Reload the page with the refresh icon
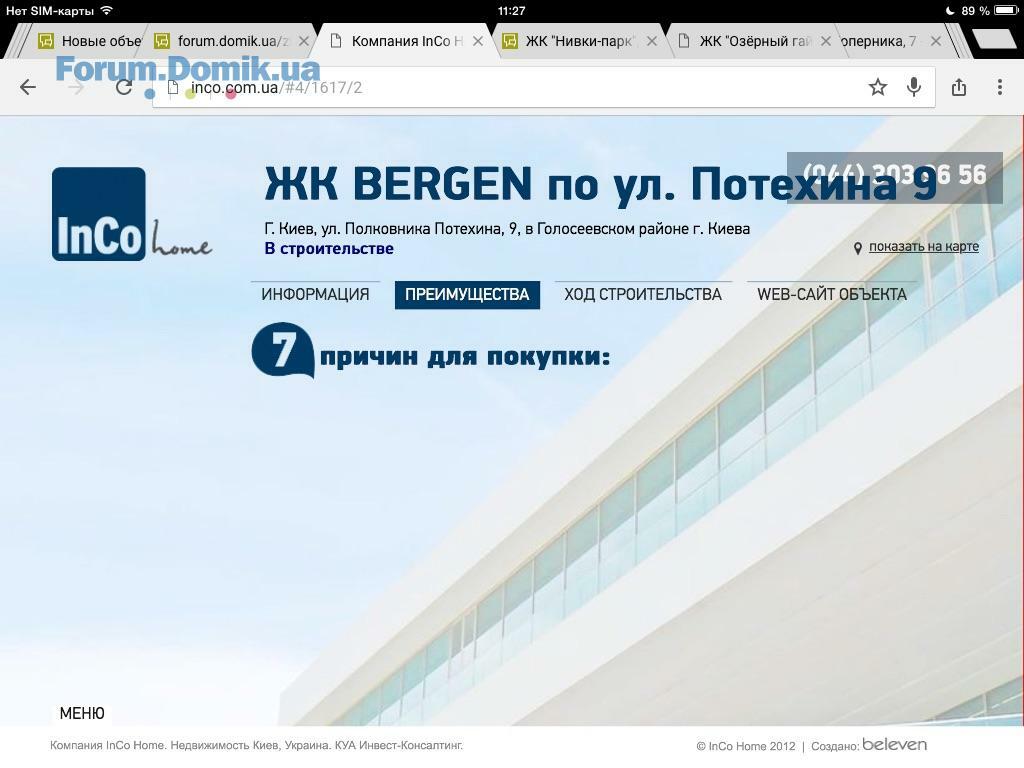Viewport: 1024px width, 768px height. pyautogui.click(x=124, y=87)
